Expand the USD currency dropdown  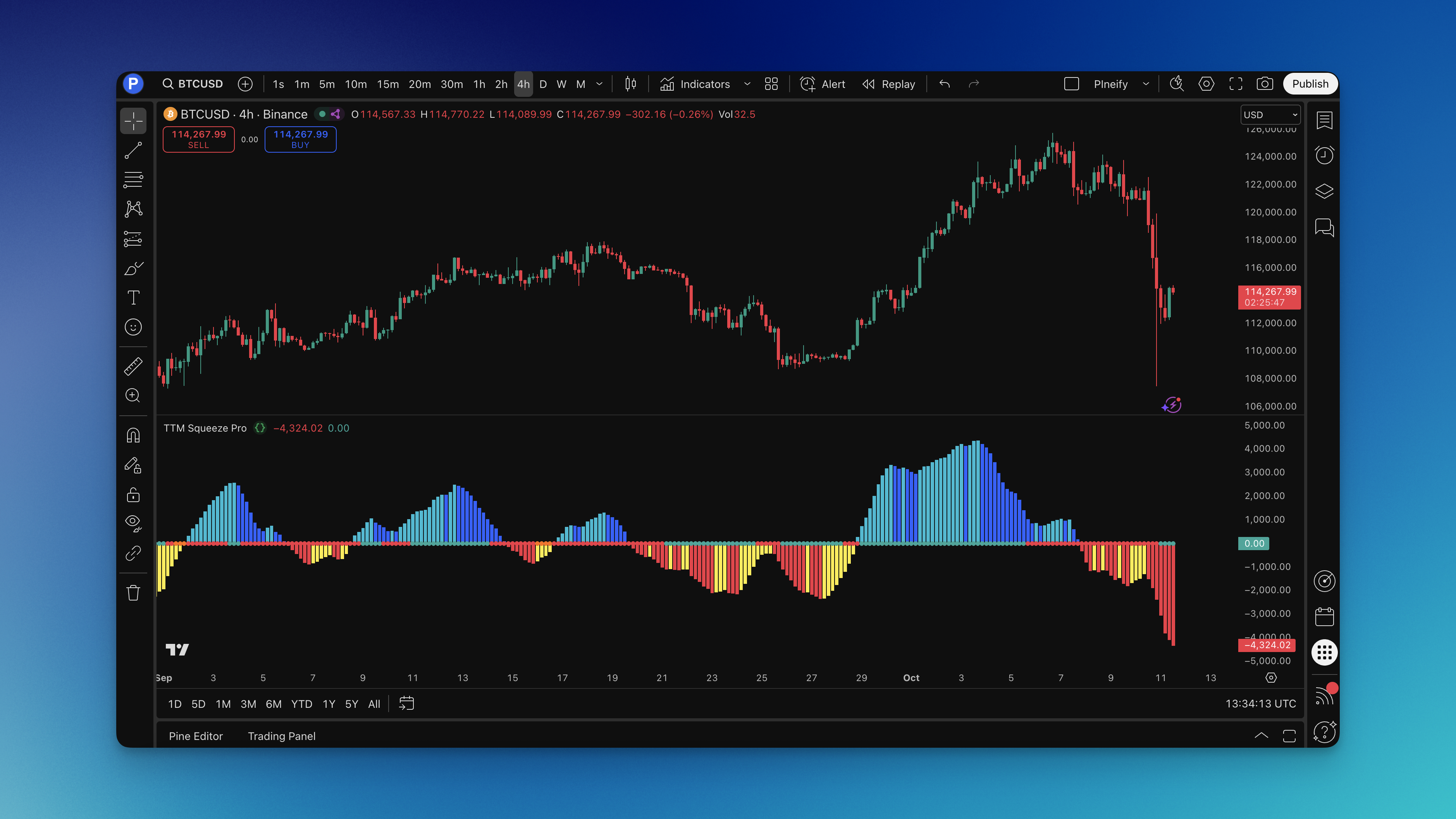(1270, 115)
